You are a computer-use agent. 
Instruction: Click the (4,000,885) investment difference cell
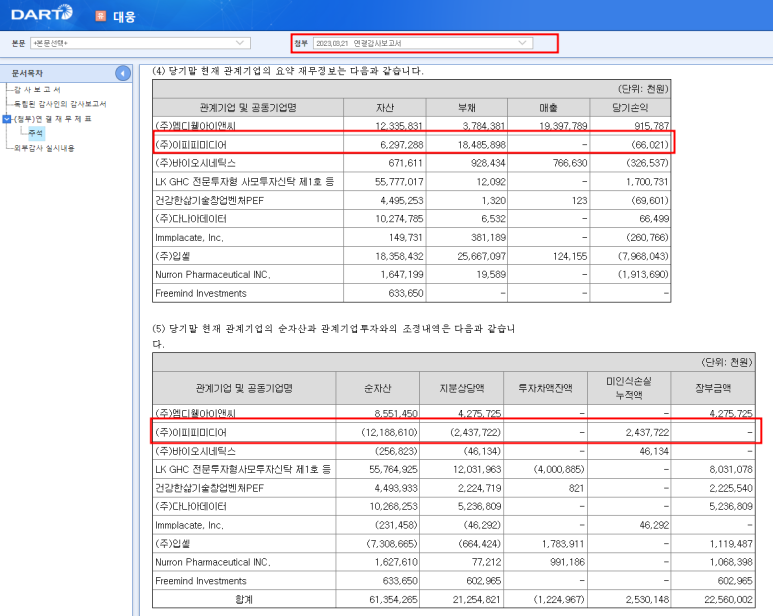point(559,470)
